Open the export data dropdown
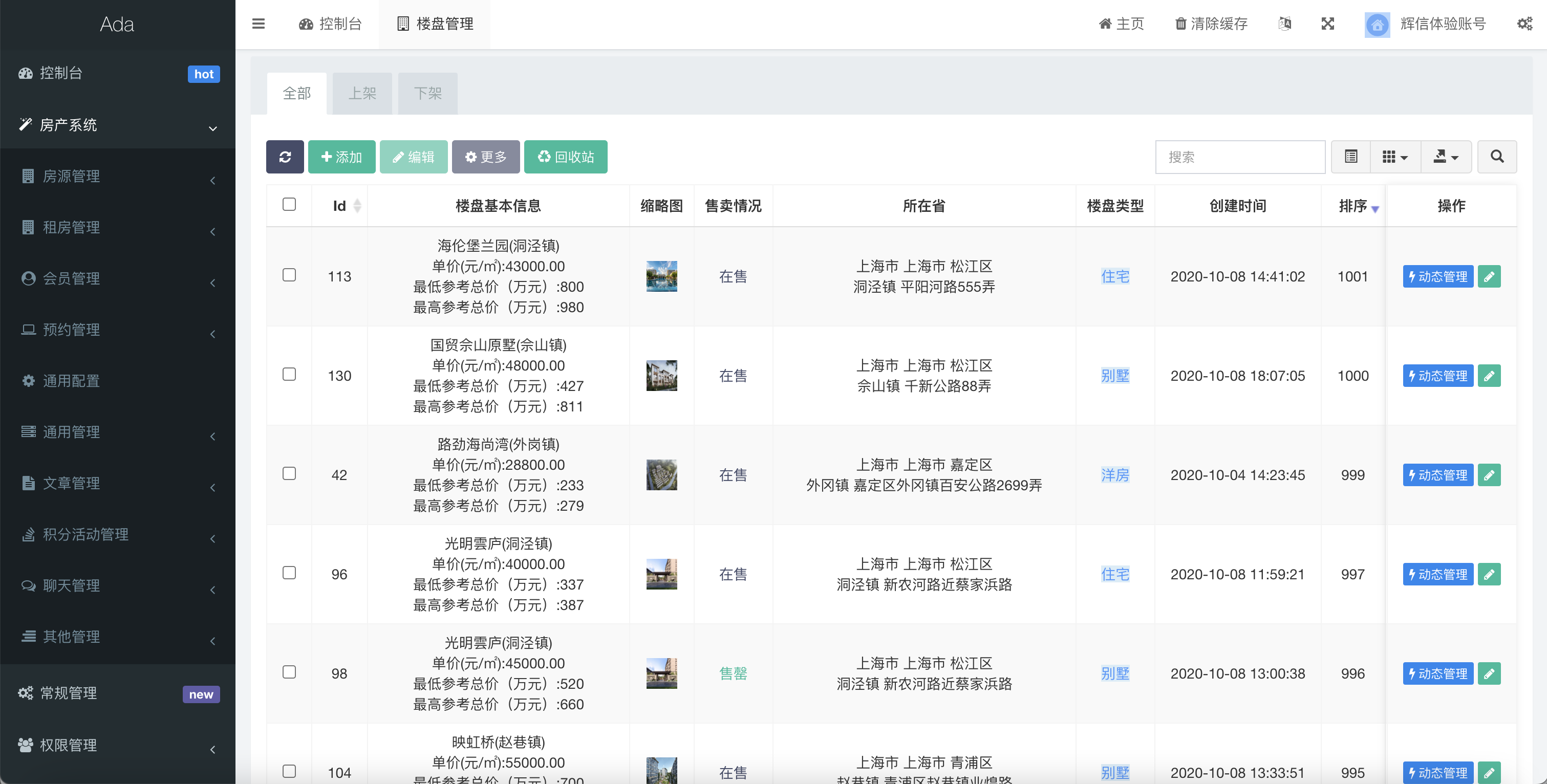 tap(1446, 157)
